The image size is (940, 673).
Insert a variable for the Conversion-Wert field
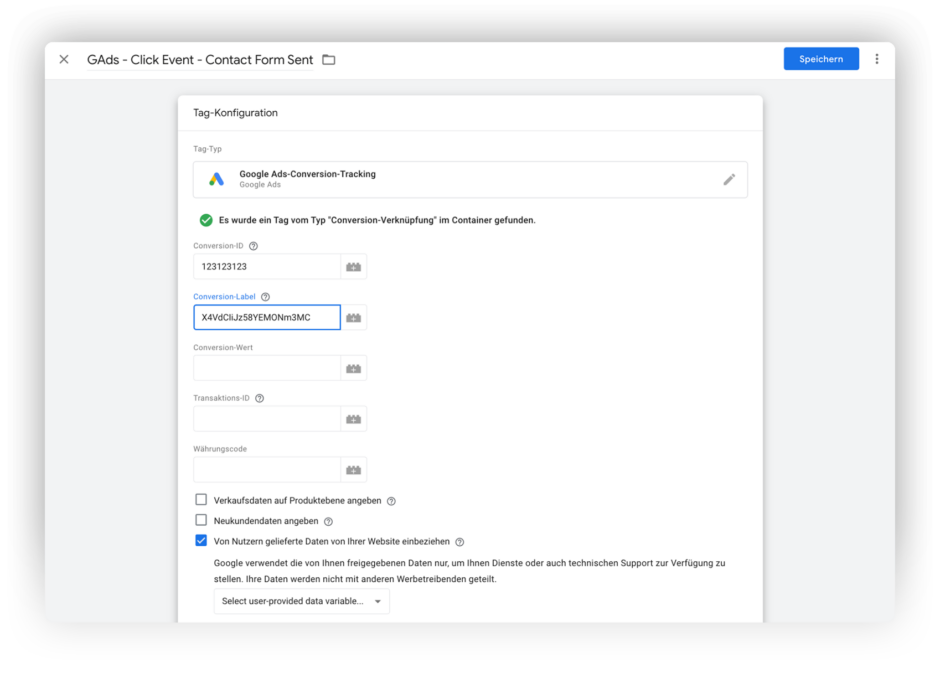pos(354,369)
